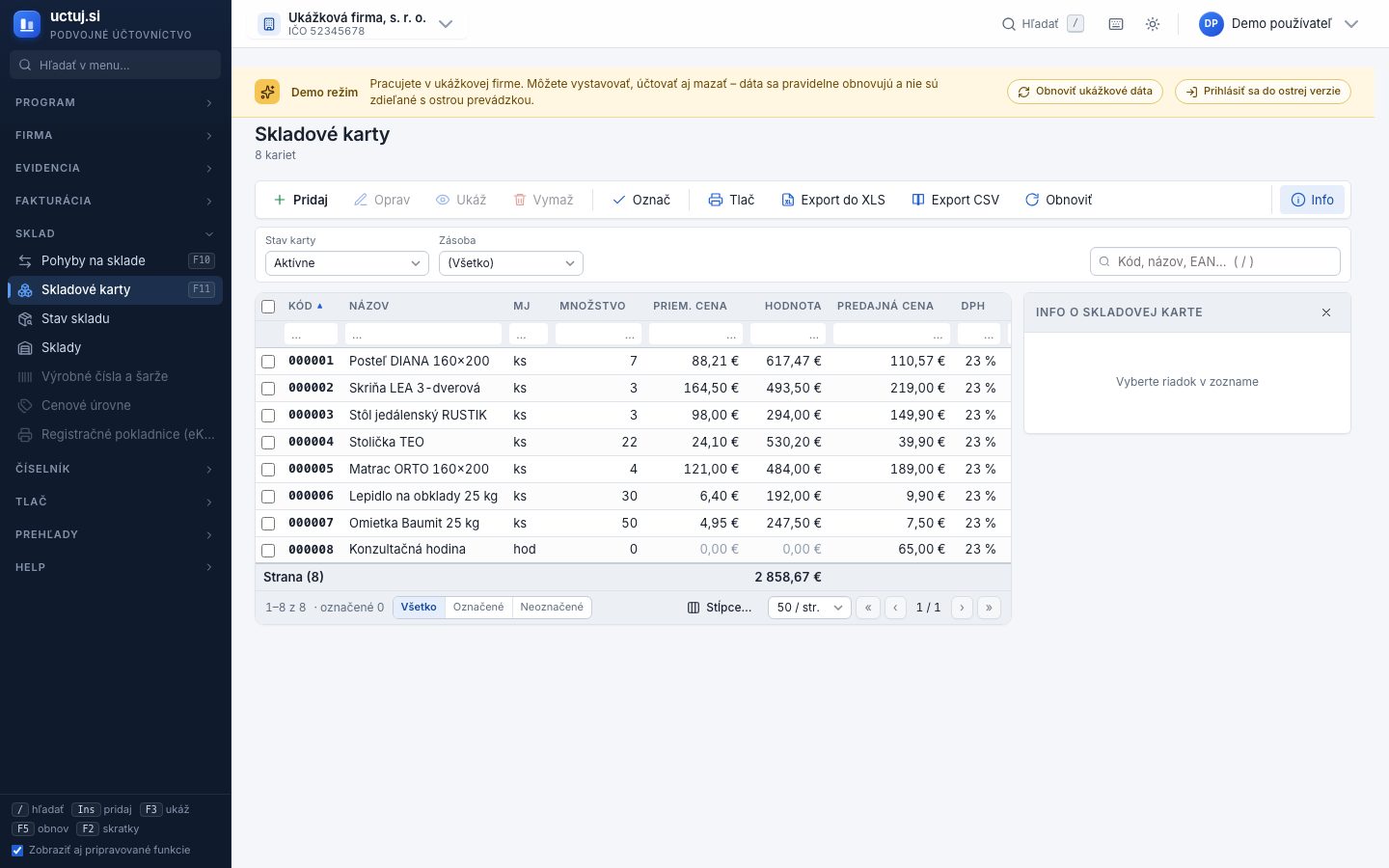Switch to the Označené tab

478,608
